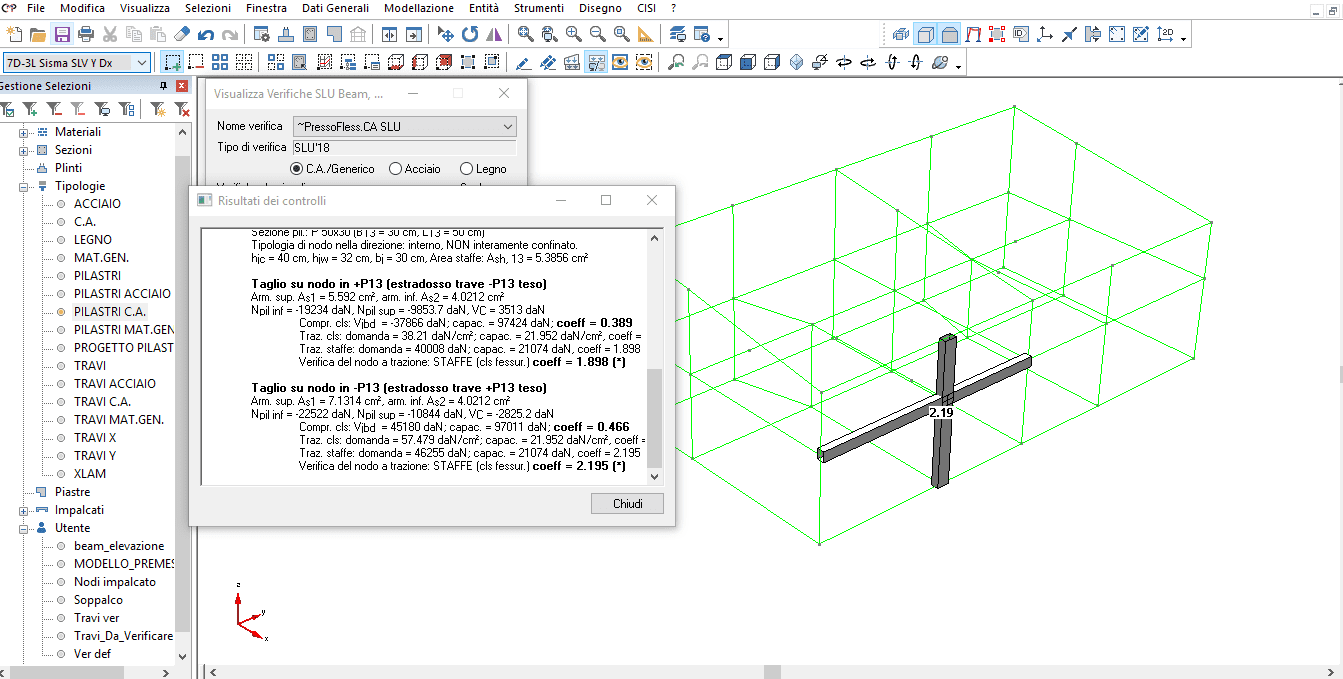The width and height of the screenshot is (1343, 679).
Task: Click the delete-filter funnel with red X
Action: click(x=182, y=109)
